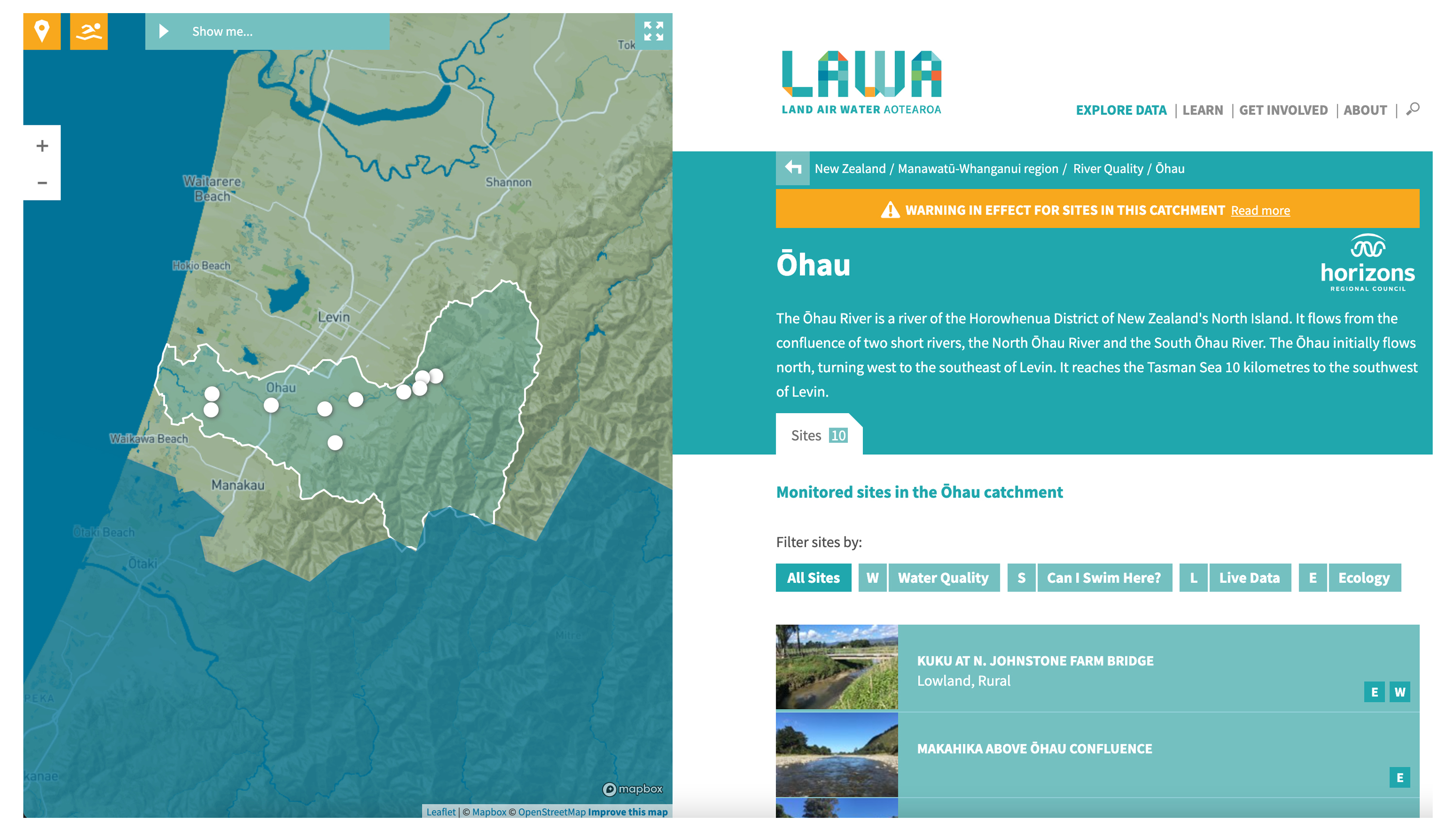
Task: Click the Mapbox attribution link
Action: coord(489,812)
